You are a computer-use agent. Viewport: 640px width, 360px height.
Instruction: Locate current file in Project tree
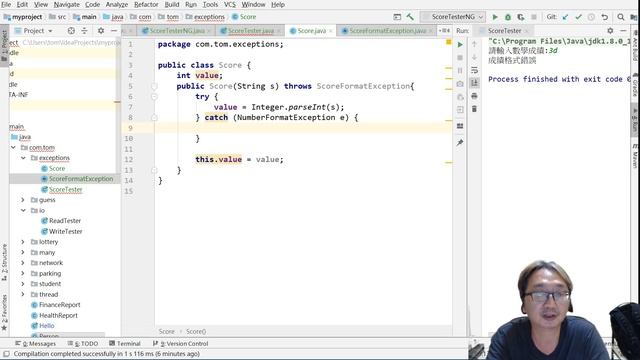pyautogui.click(x=71, y=31)
